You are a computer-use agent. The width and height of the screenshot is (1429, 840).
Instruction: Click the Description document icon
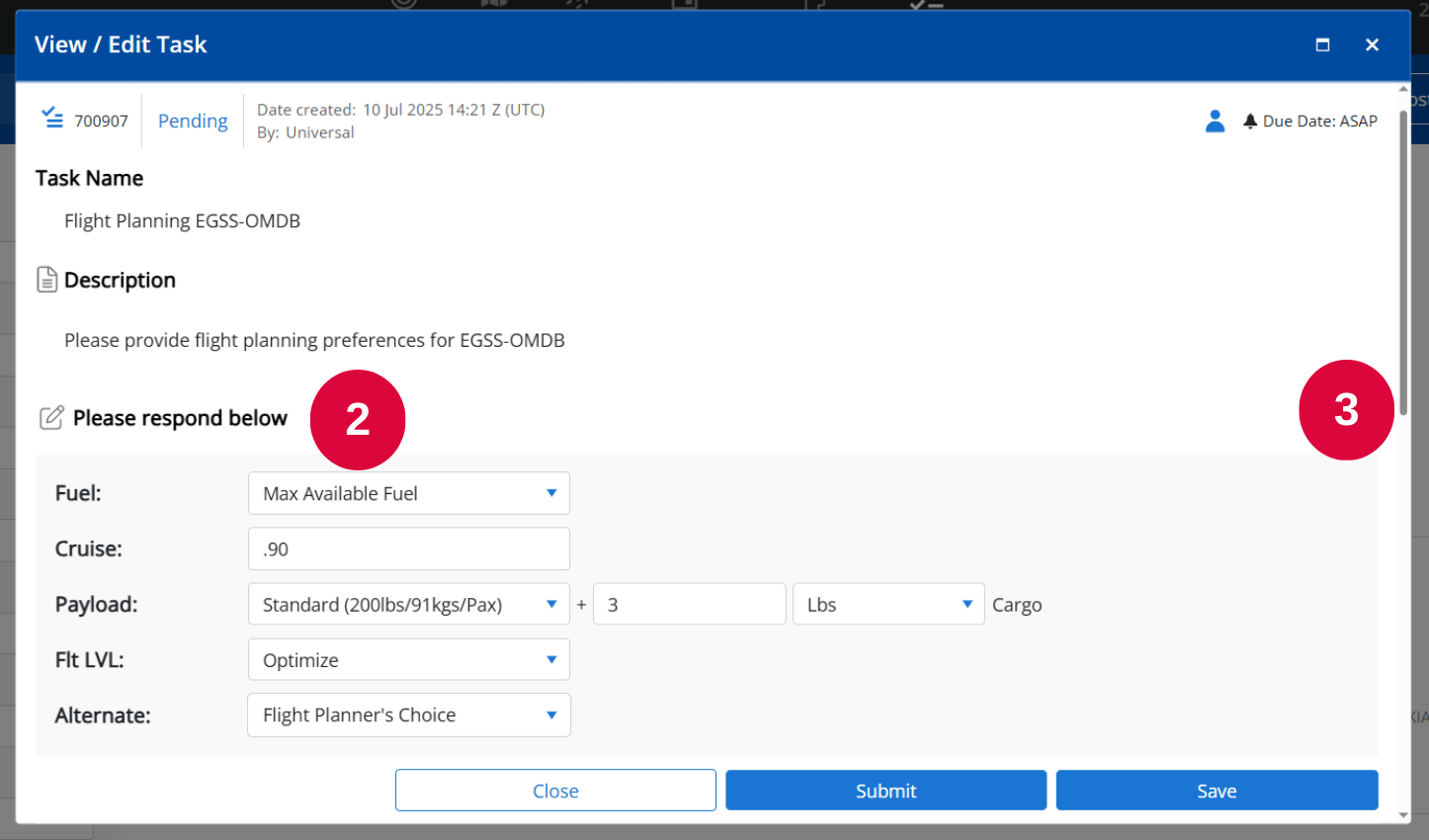[46, 280]
